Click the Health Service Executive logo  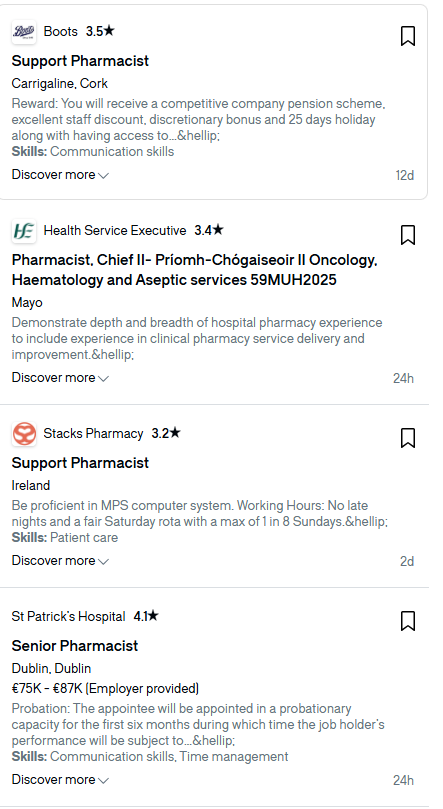pos(24,231)
